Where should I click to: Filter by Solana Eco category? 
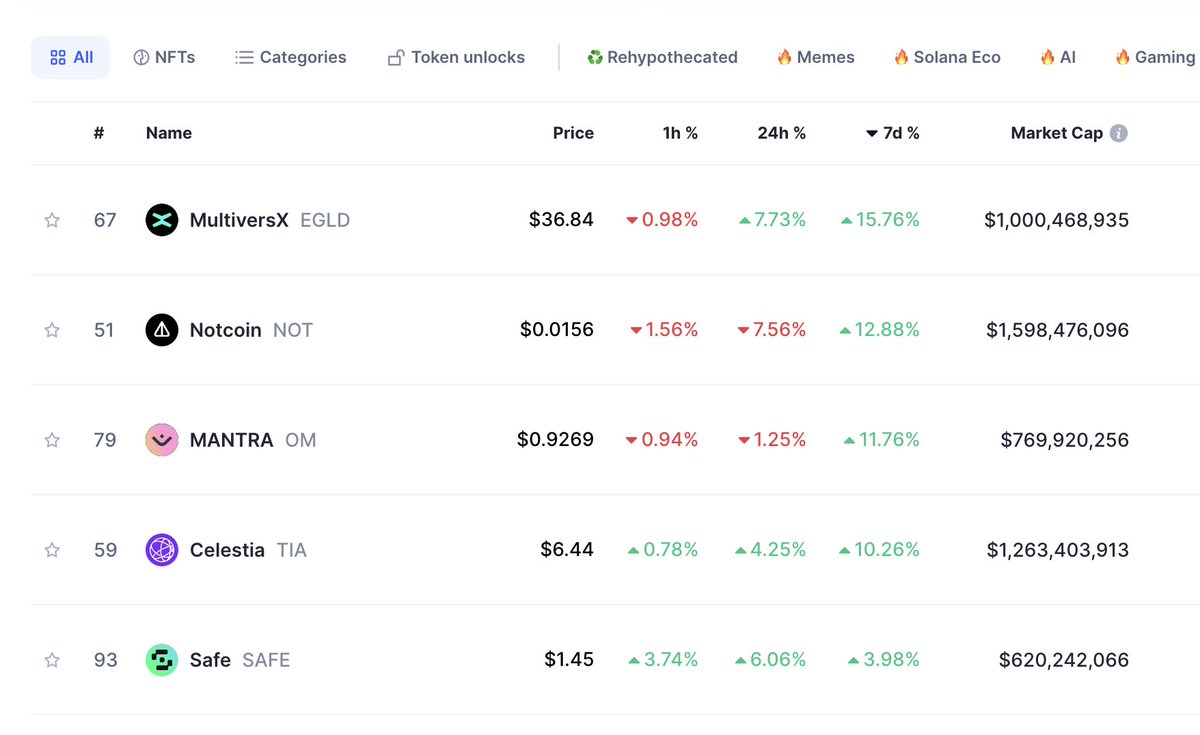click(947, 57)
